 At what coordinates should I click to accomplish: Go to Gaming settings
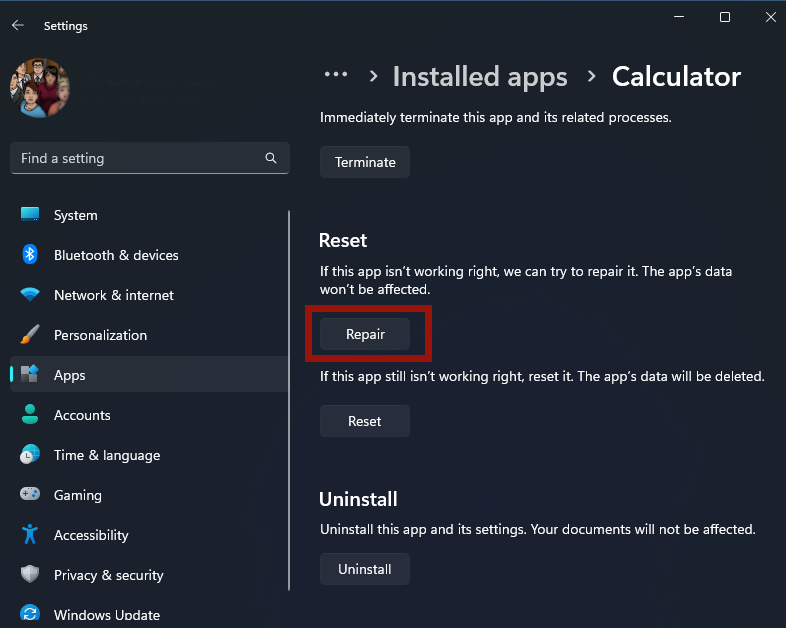pyautogui.click(x=149, y=495)
